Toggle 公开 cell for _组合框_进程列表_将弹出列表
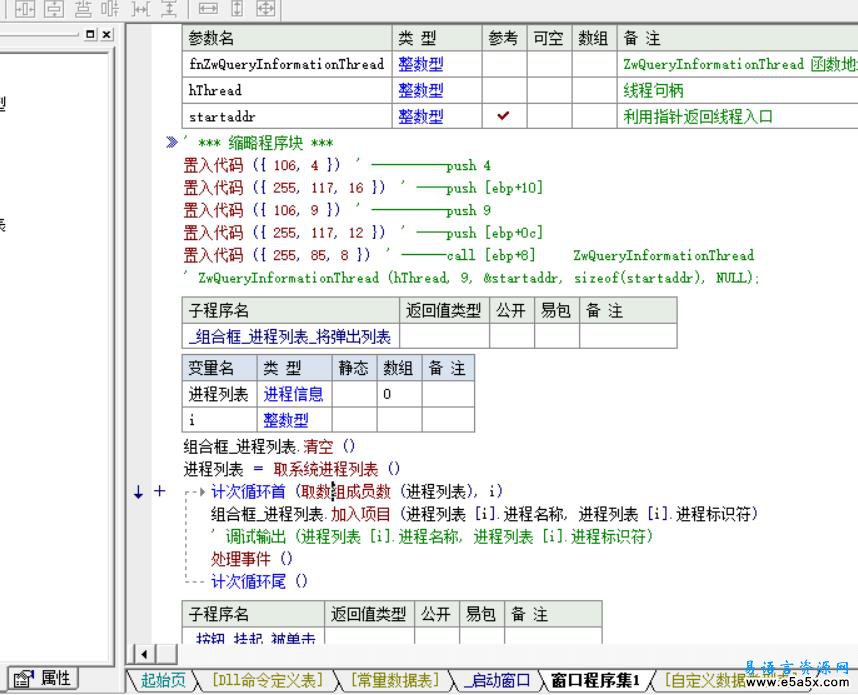Viewport: 858px width, 695px height. tap(512, 336)
